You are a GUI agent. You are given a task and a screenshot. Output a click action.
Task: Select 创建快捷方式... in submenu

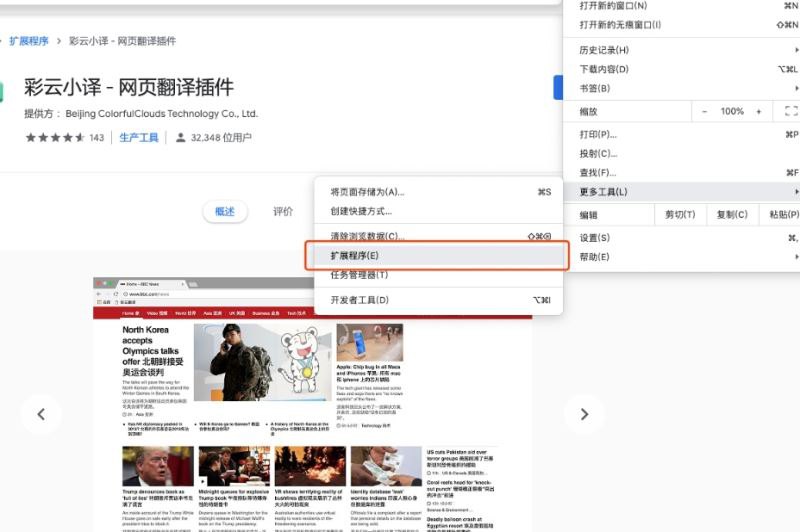[438, 211]
